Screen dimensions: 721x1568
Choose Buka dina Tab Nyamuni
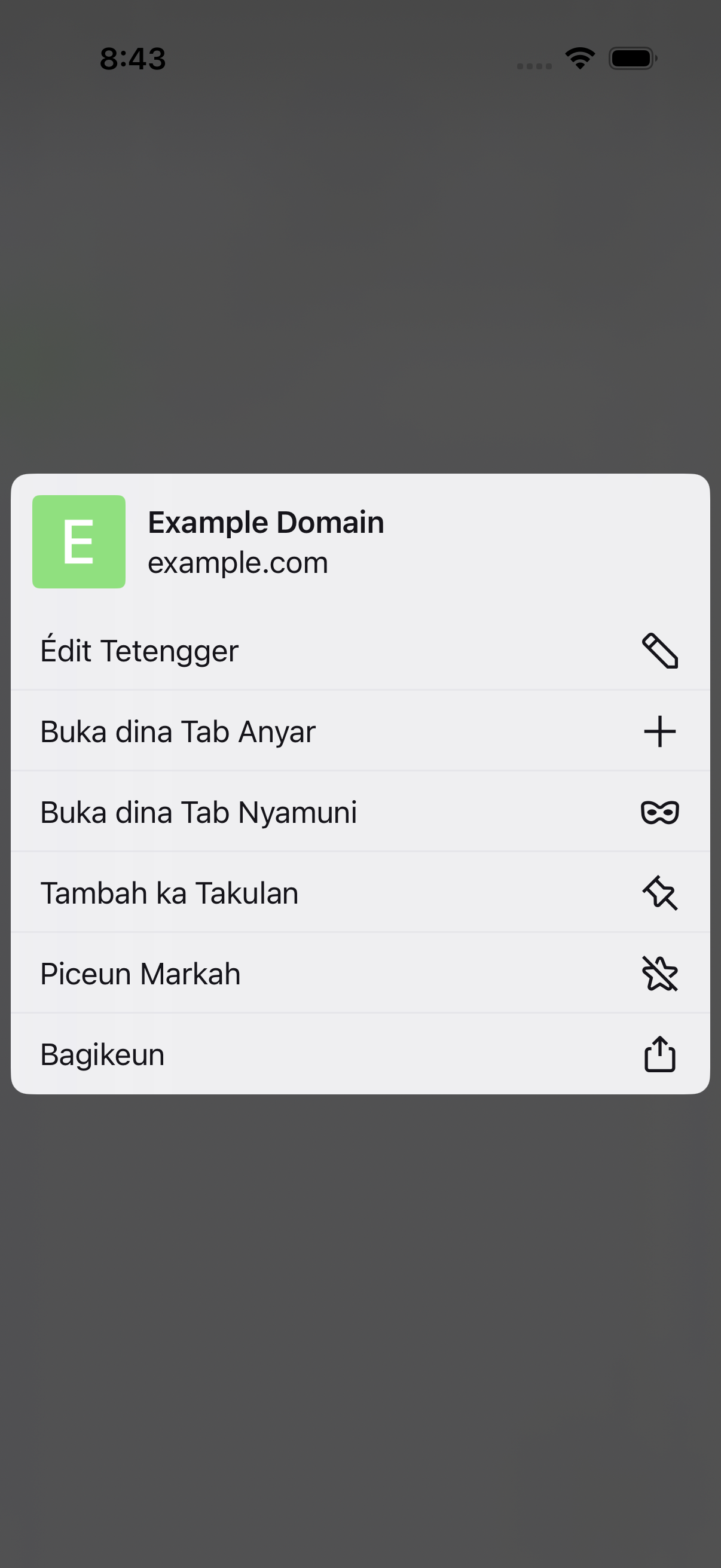360,812
